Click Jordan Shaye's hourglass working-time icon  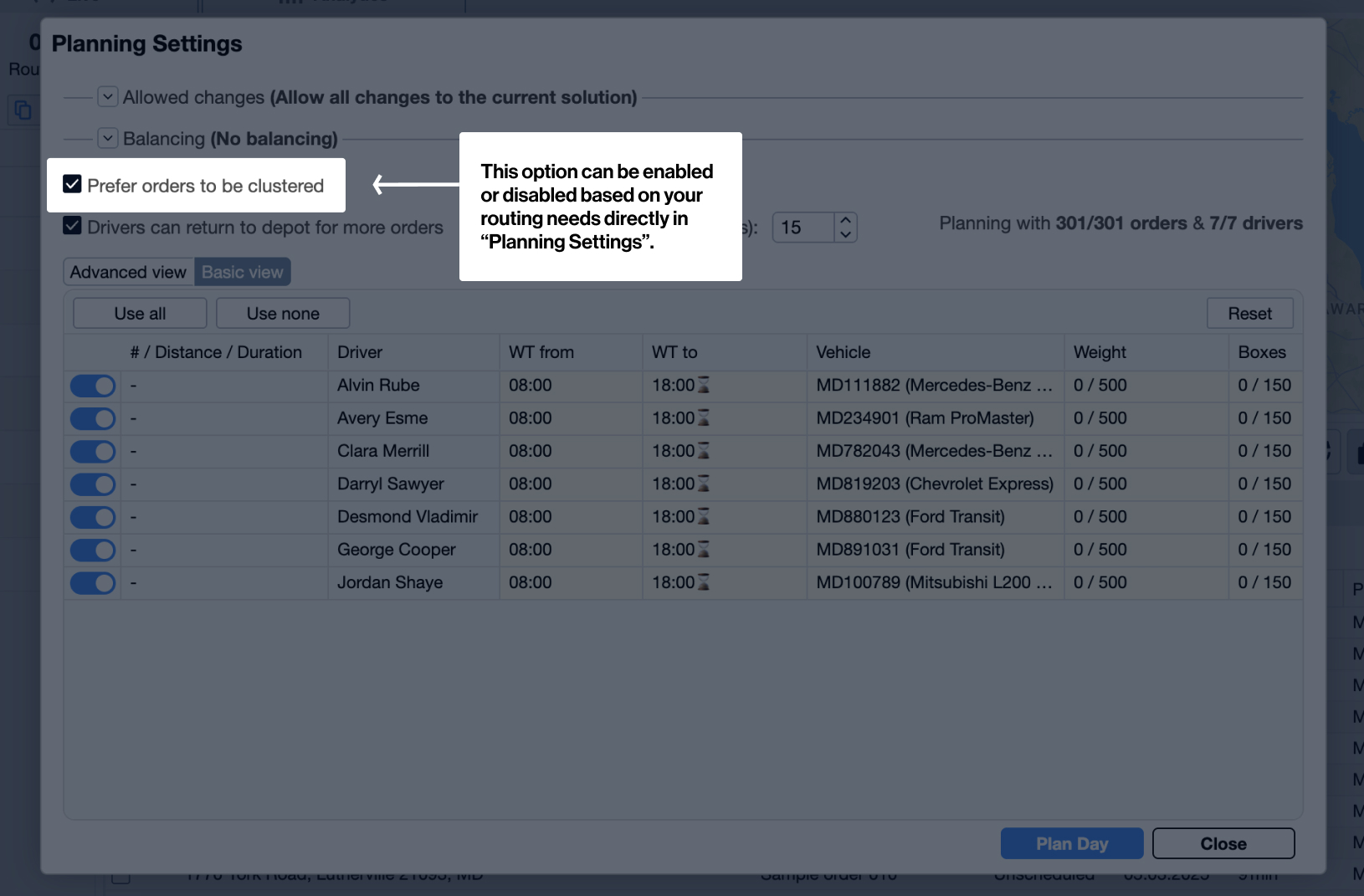point(704,582)
